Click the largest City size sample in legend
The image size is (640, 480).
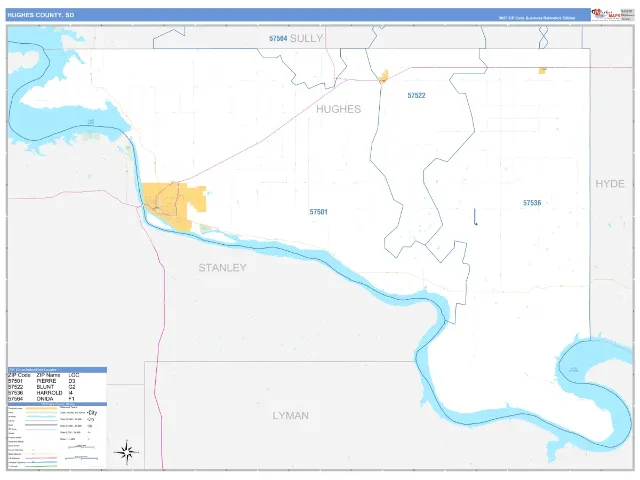[x=92, y=413]
